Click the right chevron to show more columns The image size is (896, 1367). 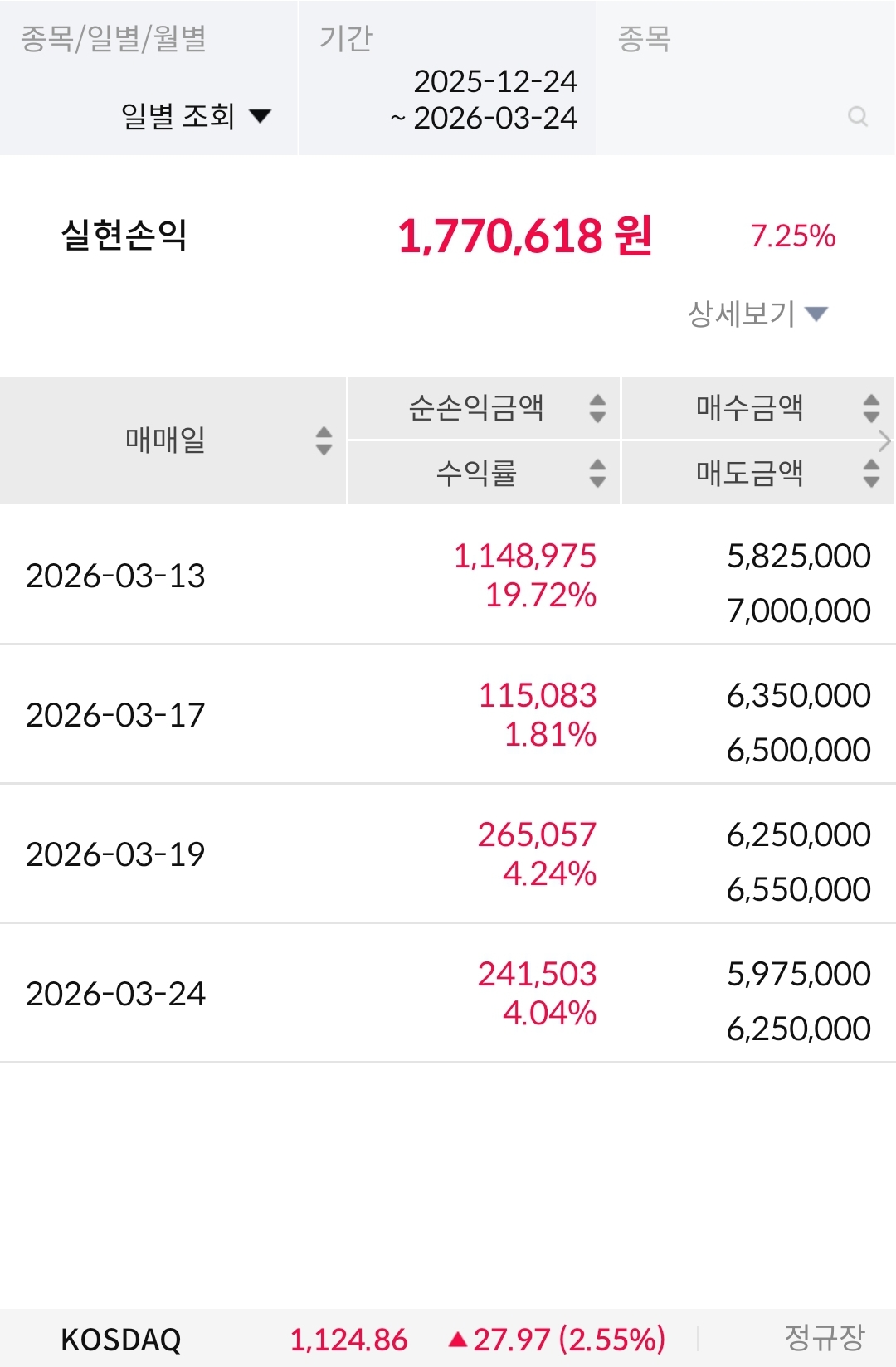tap(885, 440)
